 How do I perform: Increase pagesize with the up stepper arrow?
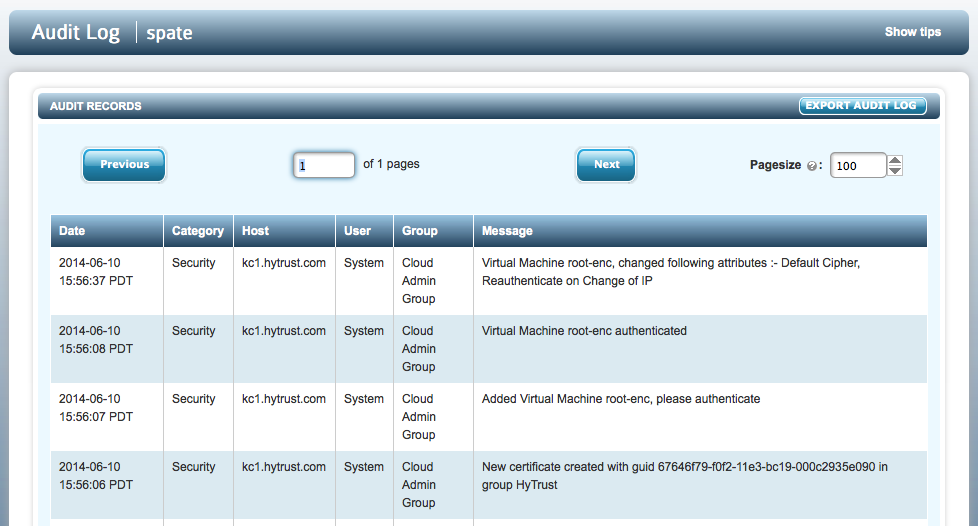pyautogui.click(x=895, y=160)
